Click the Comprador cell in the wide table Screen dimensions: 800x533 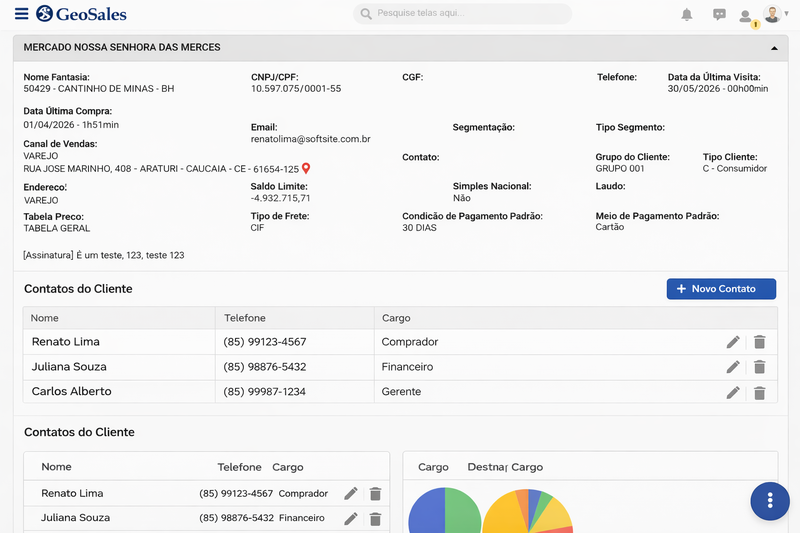pos(410,342)
